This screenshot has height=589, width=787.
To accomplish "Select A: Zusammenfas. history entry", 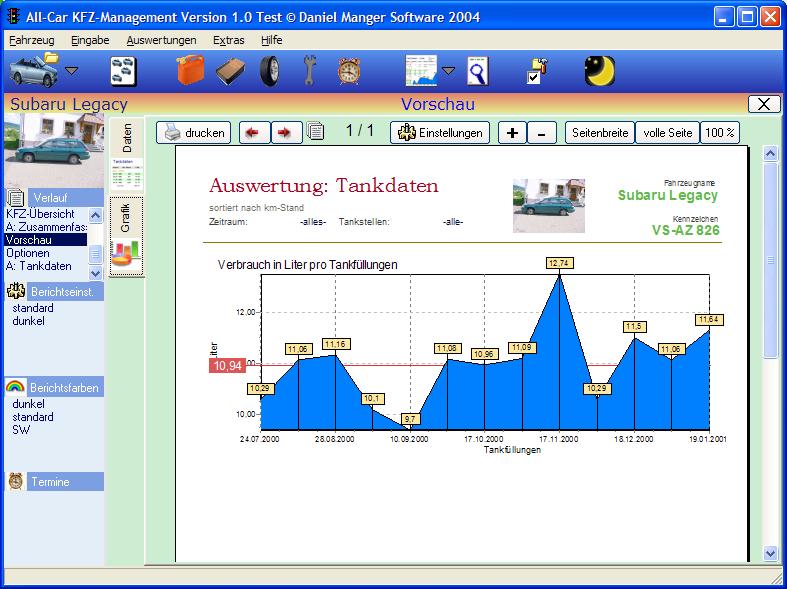I will 46,227.
